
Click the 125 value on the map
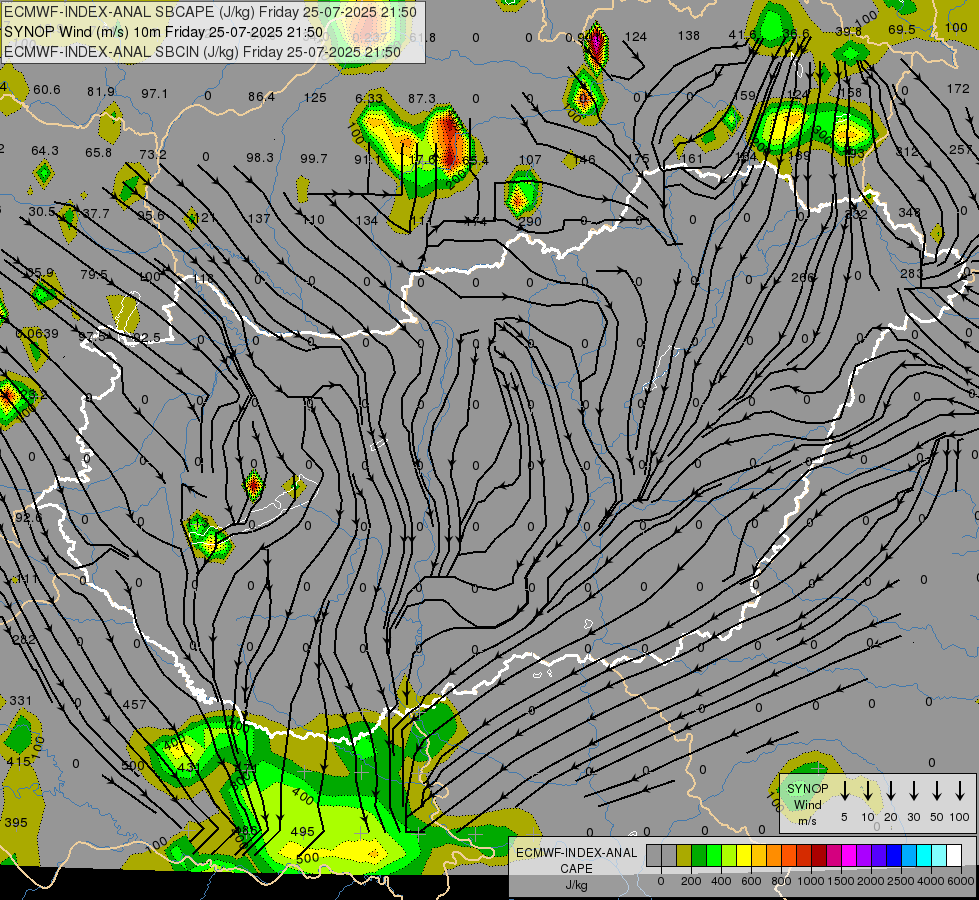[315, 97]
